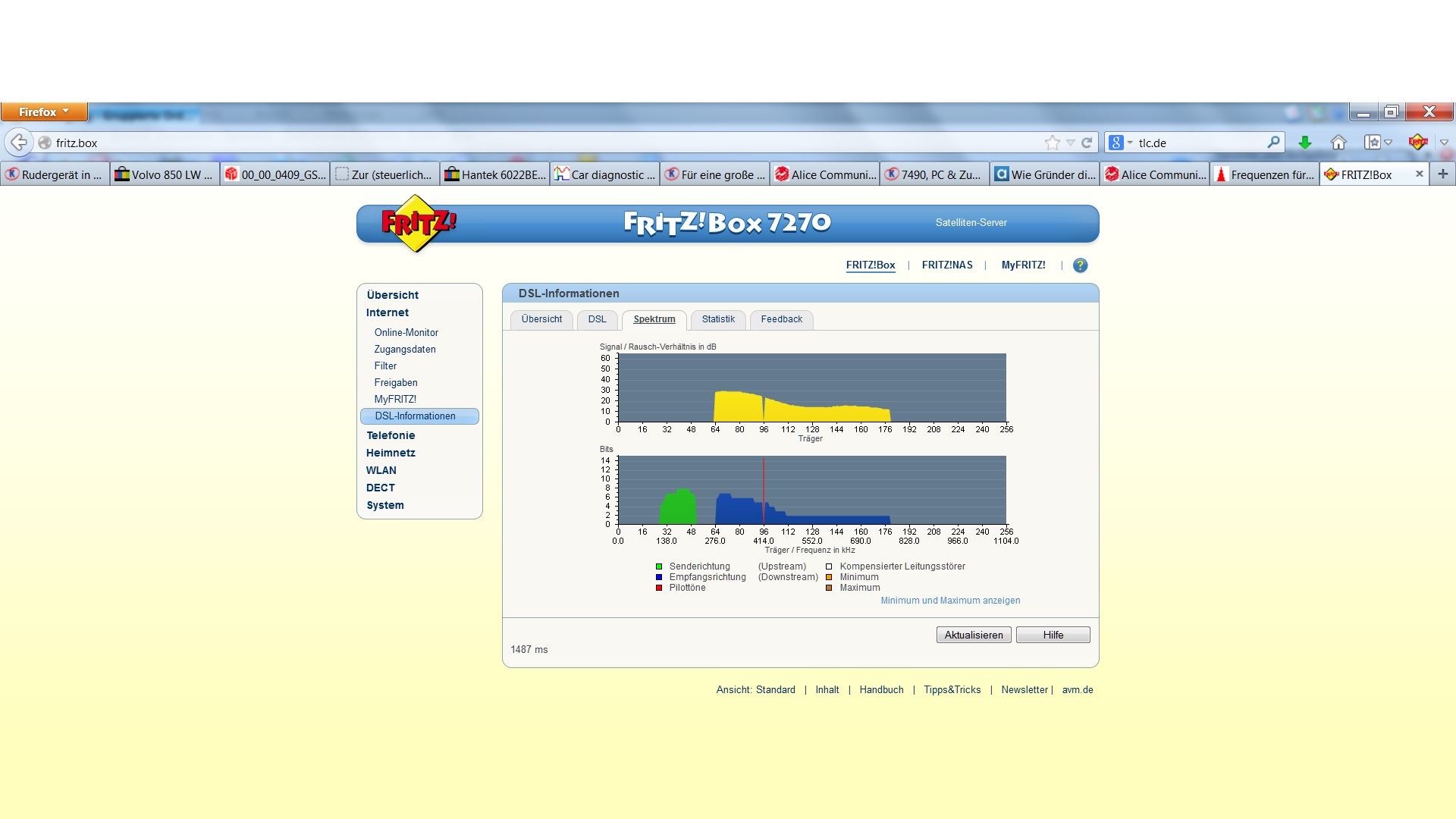Click in the fritz.box address bar
The width and height of the screenshot is (1456, 819).
531,143
